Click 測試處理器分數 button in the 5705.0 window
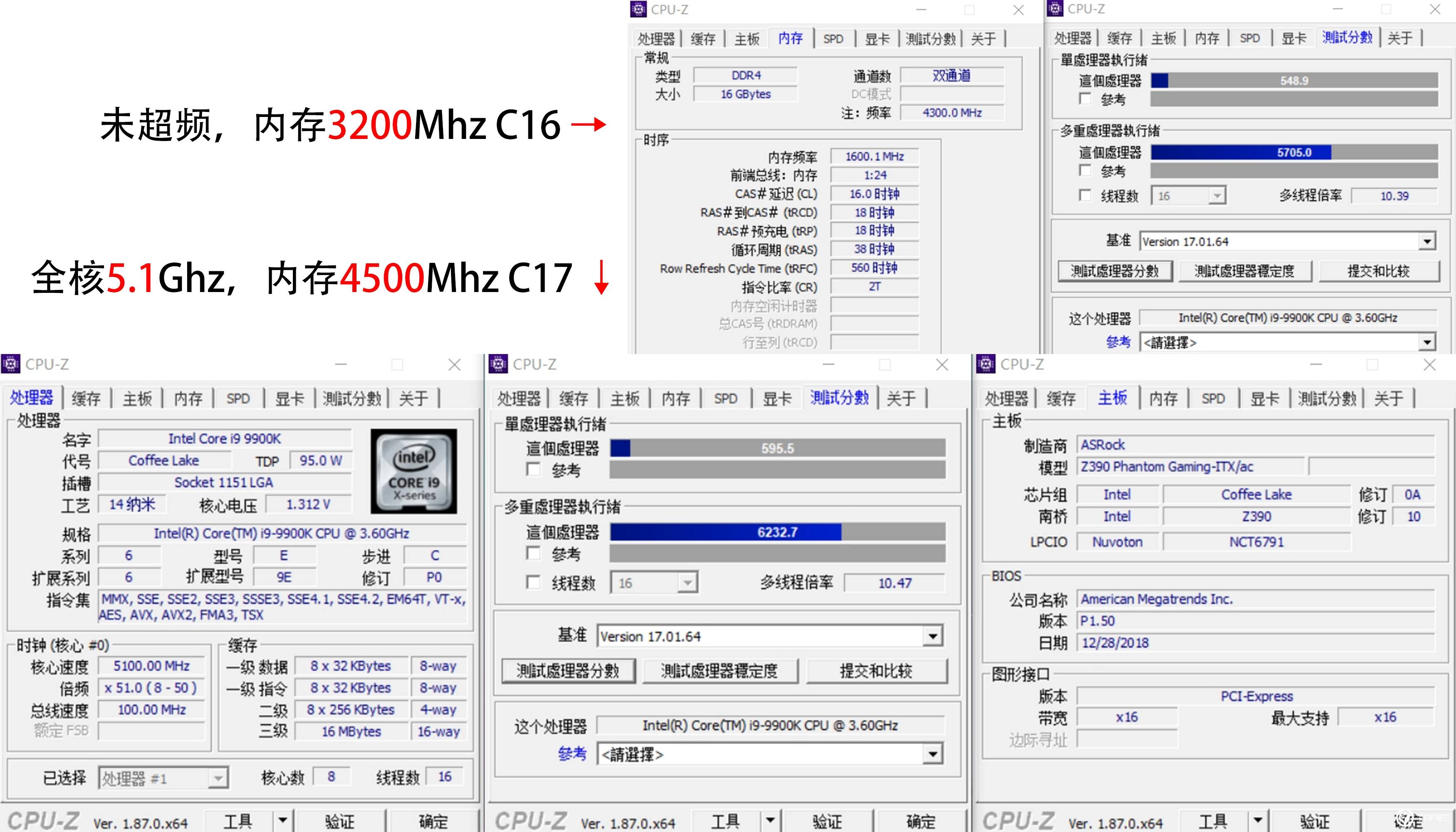Image resolution: width=1456 pixels, height=832 pixels. pos(1115,271)
